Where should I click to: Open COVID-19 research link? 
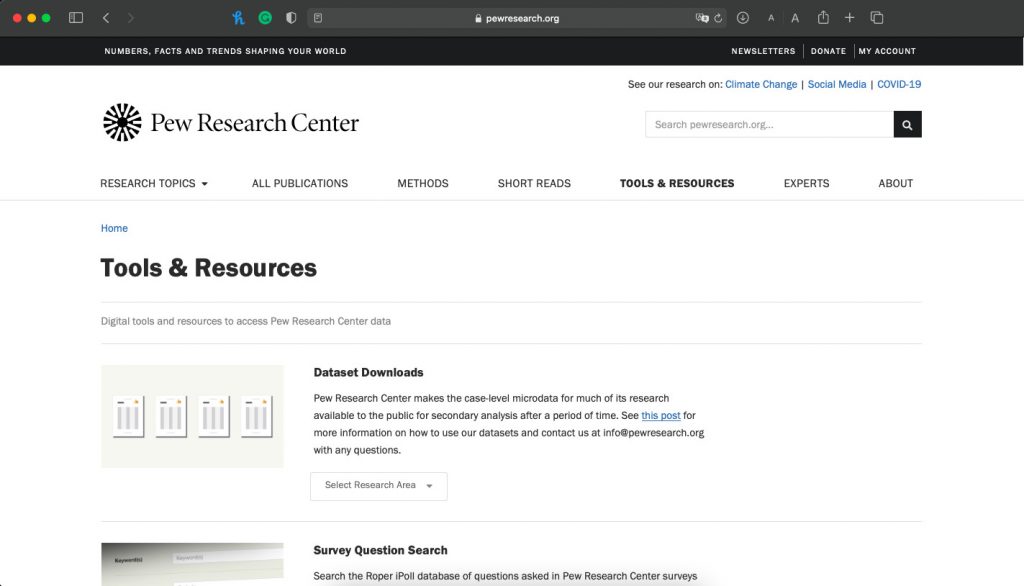899,84
